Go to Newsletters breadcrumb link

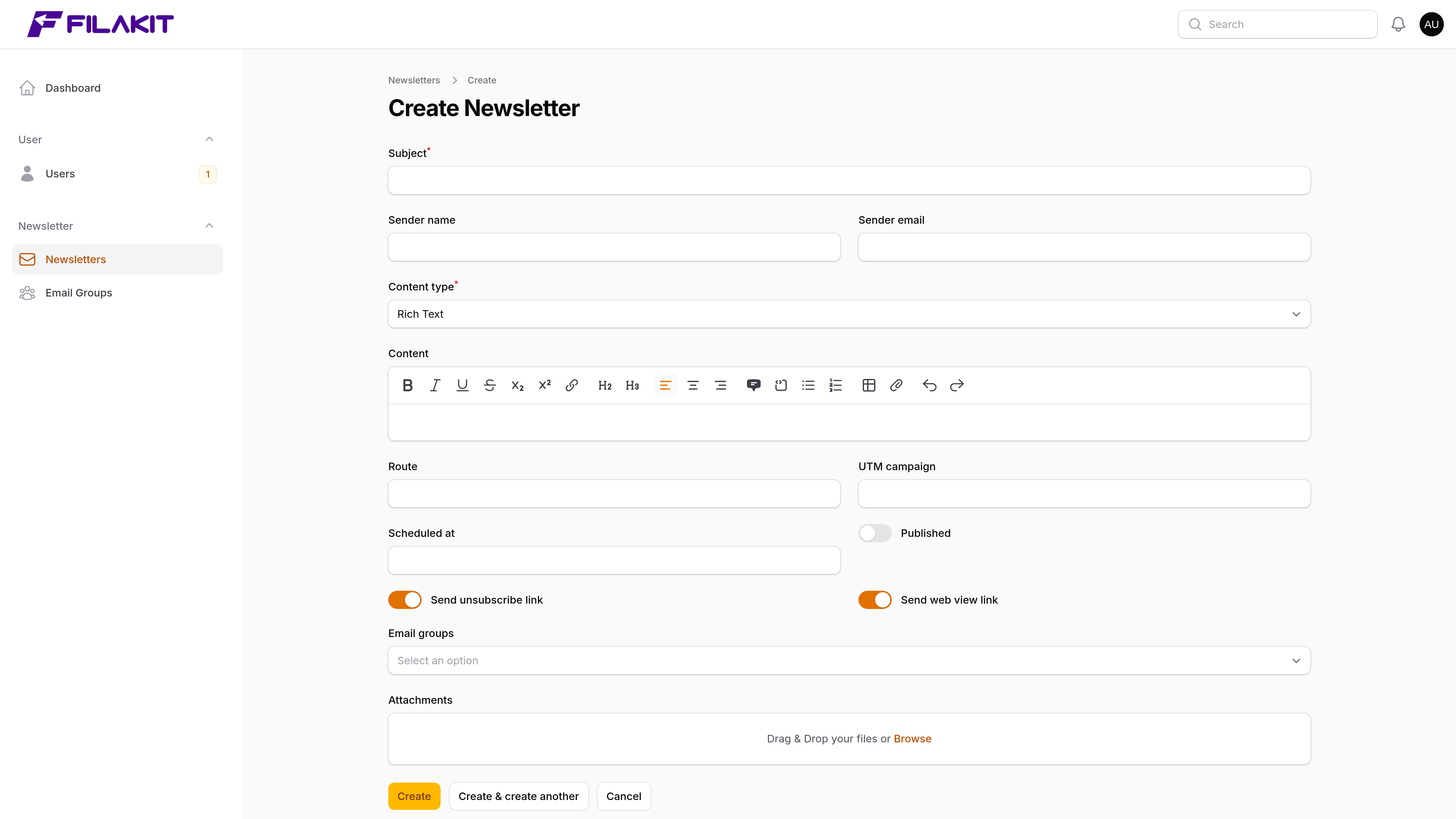tap(414, 80)
